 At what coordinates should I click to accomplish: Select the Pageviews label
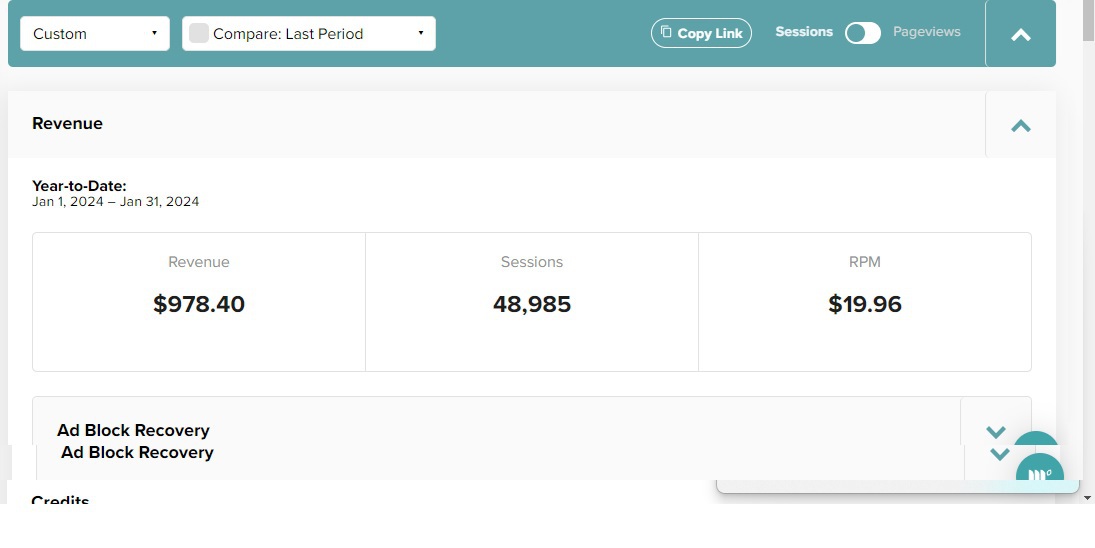coord(927,32)
